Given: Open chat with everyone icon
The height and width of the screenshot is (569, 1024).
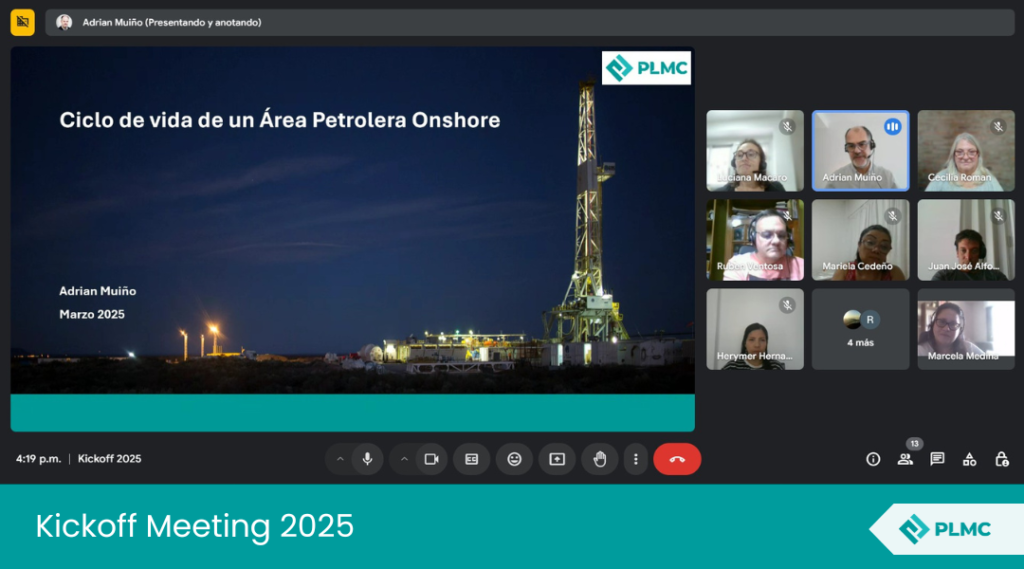Looking at the screenshot, I should pyautogui.click(x=937, y=459).
